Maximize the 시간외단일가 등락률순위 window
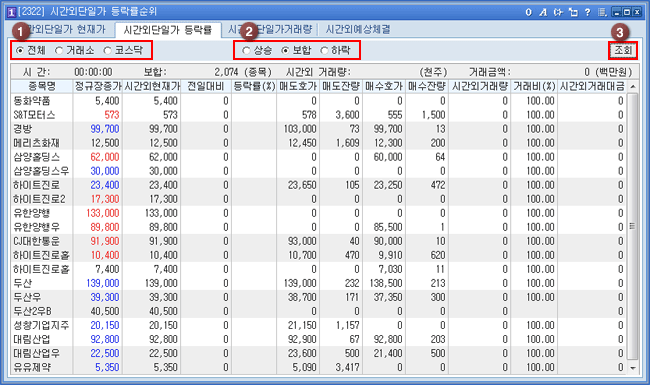 (627, 12)
